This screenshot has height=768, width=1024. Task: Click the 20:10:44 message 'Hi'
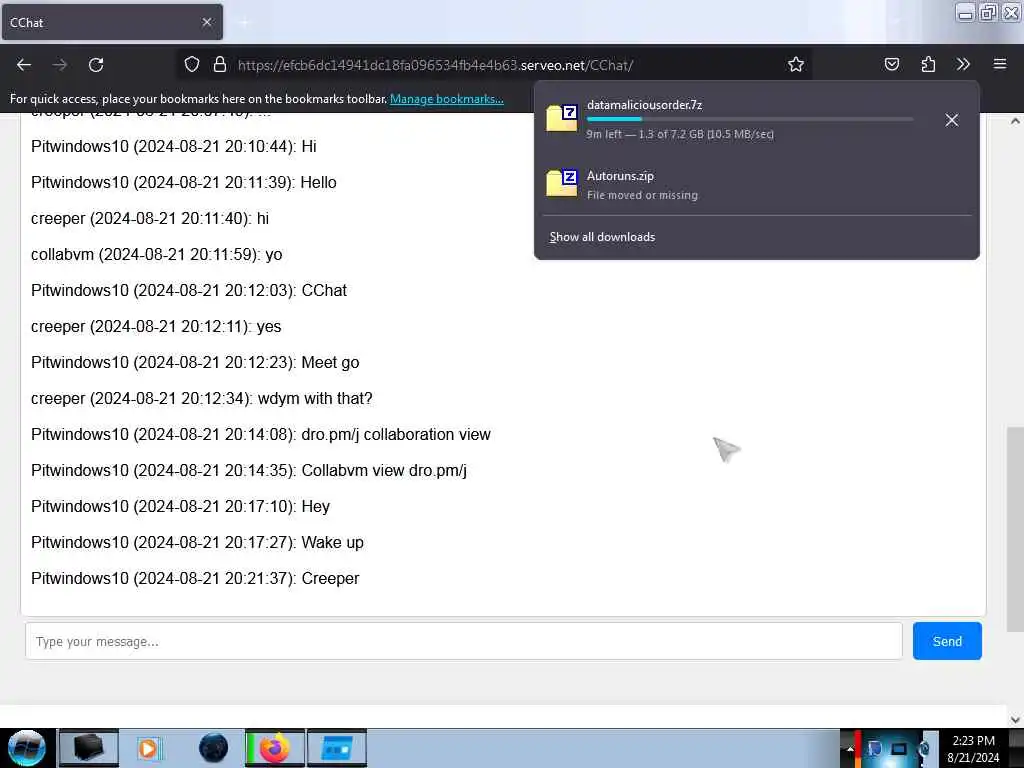[174, 147]
